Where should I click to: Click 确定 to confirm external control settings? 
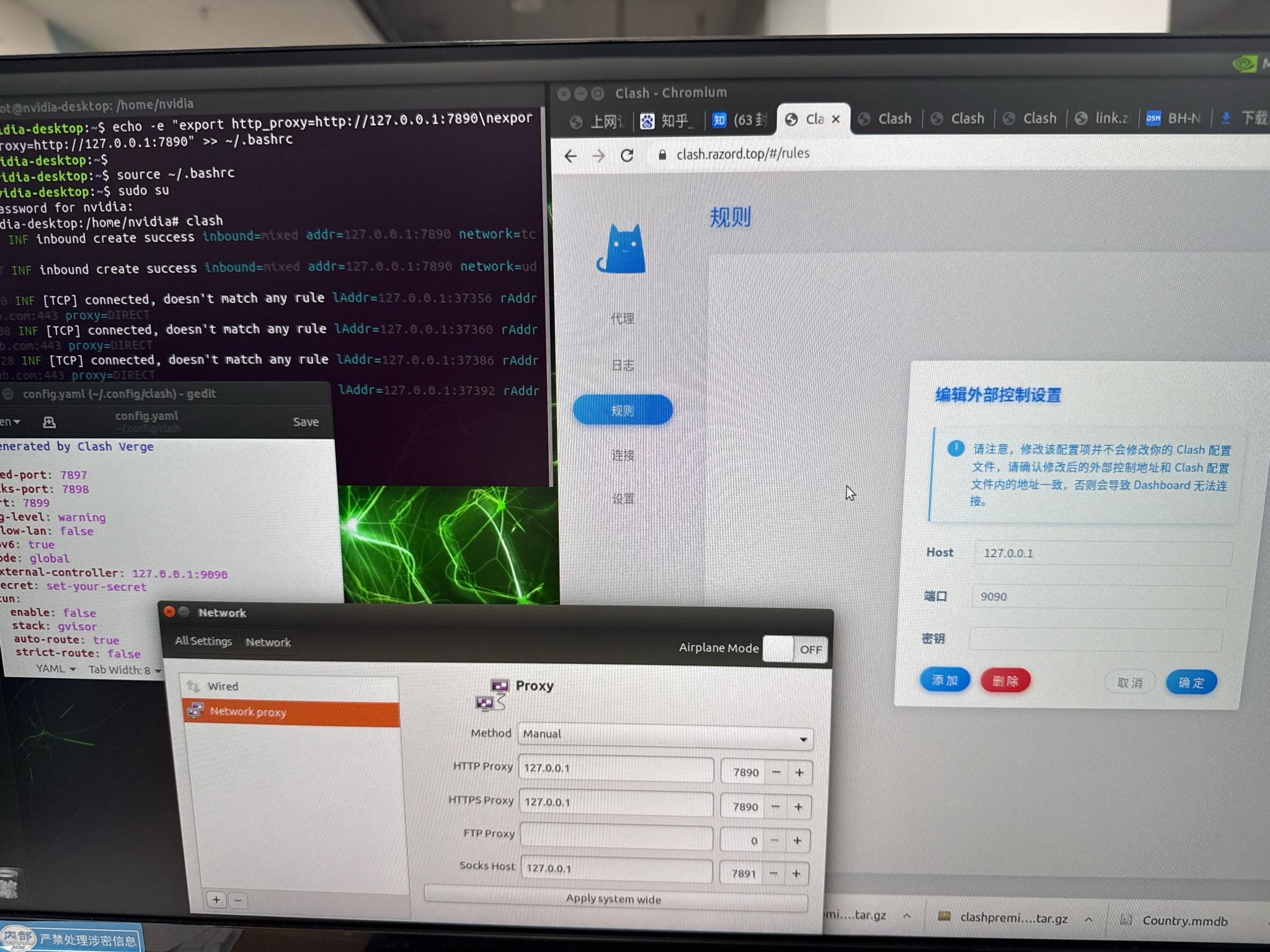coord(1190,682)
